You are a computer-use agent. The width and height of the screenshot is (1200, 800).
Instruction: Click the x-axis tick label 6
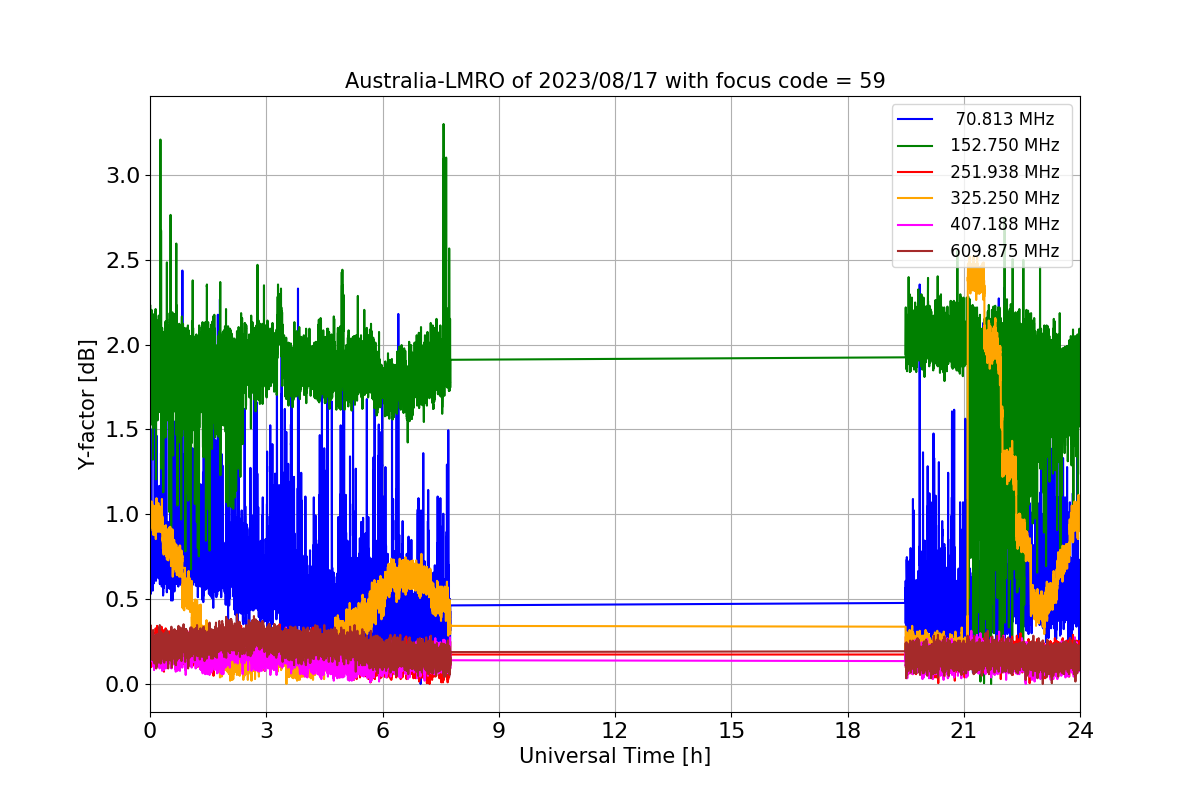coord(382,731)
